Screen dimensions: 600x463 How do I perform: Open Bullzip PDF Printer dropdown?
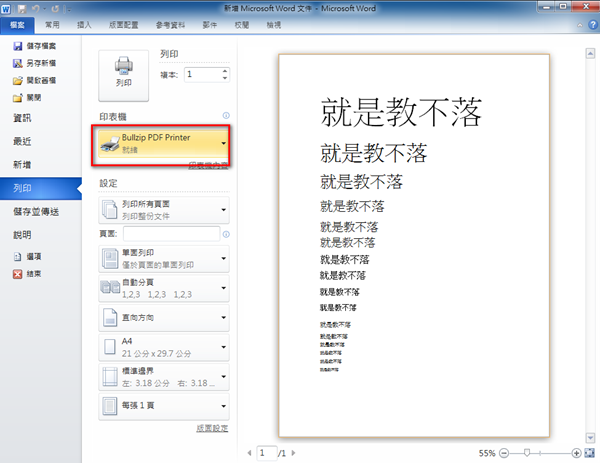pyautogui.click(x=163, y=143)
